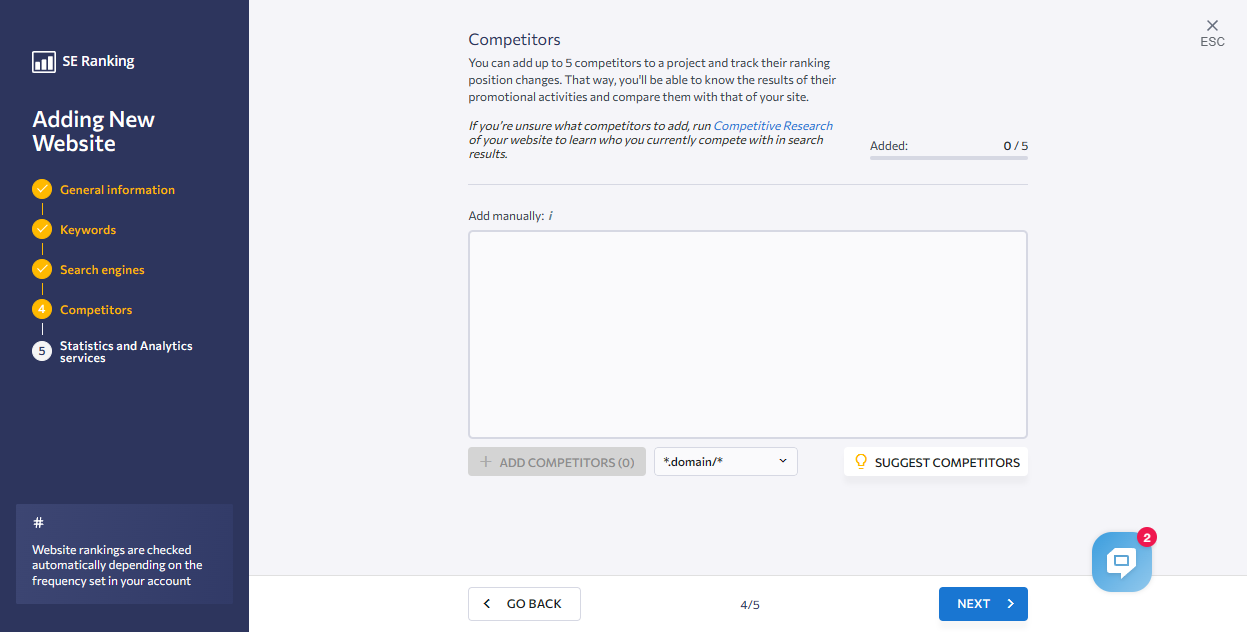Click the General information checkmark step icon

click(x=42, y=189)
